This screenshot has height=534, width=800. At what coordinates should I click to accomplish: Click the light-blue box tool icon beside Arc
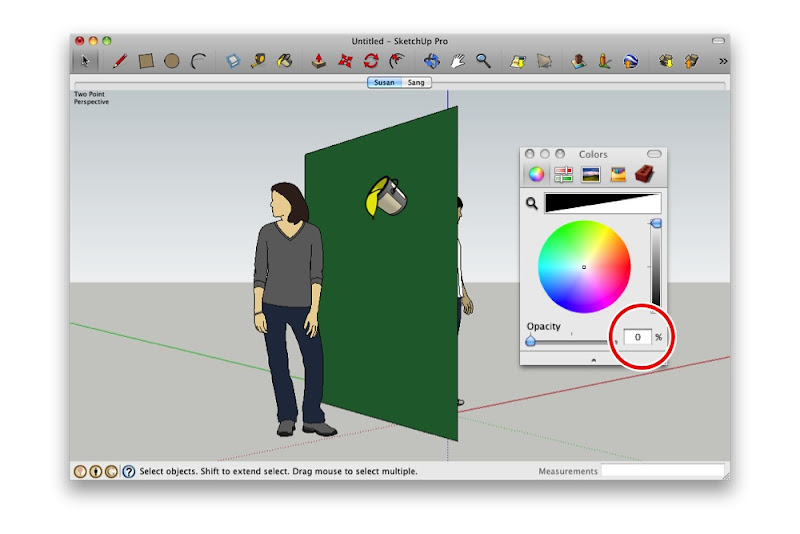(x=233, y=61)
